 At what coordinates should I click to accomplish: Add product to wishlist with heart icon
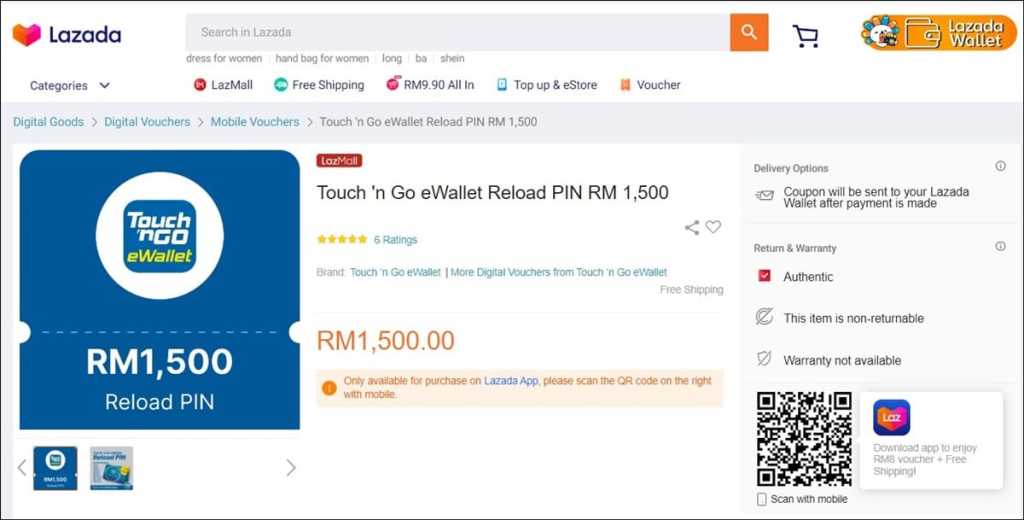(713, 227)
